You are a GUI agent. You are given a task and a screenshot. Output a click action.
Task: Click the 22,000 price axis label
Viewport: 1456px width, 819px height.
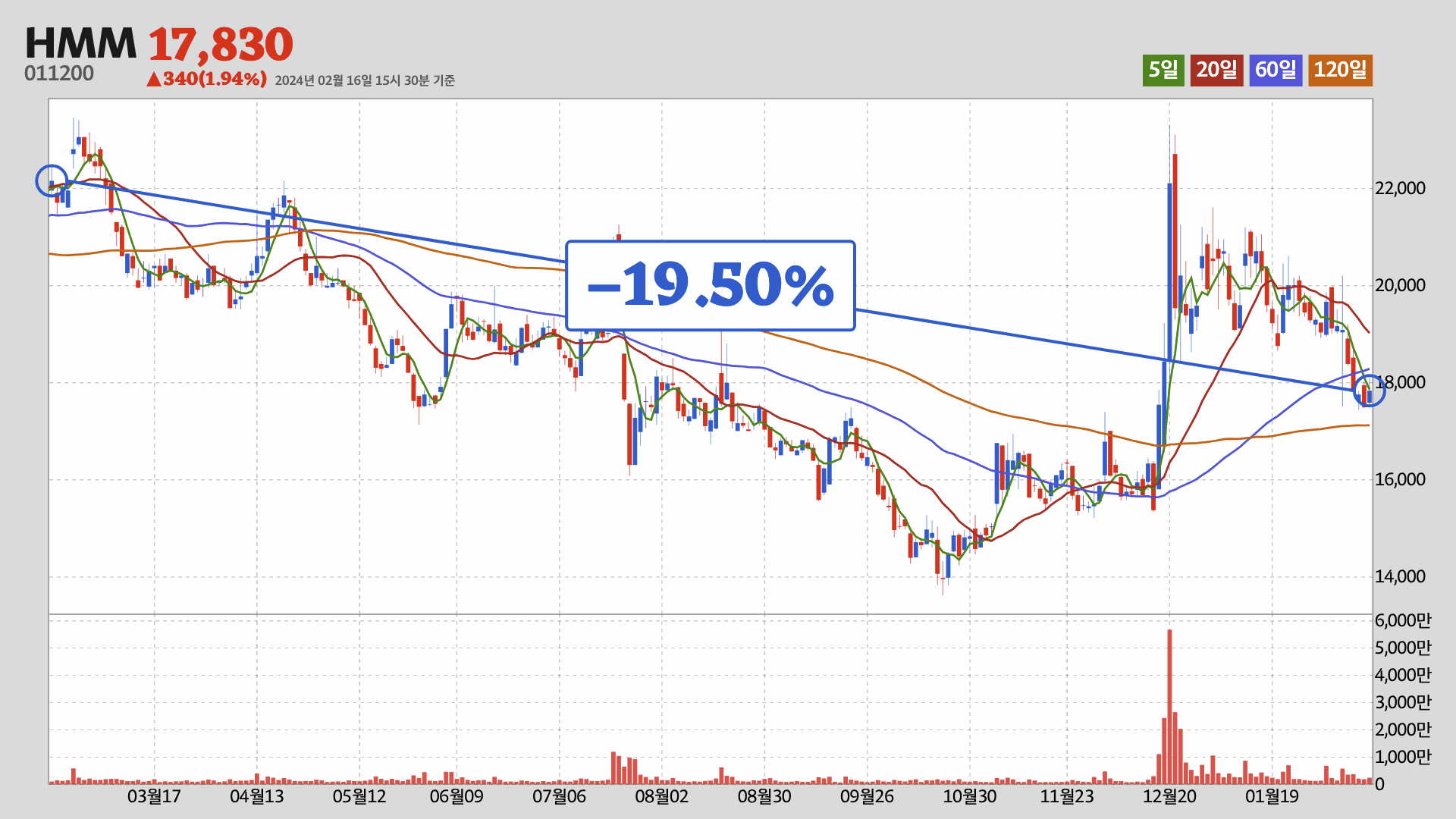[1400, 188]
